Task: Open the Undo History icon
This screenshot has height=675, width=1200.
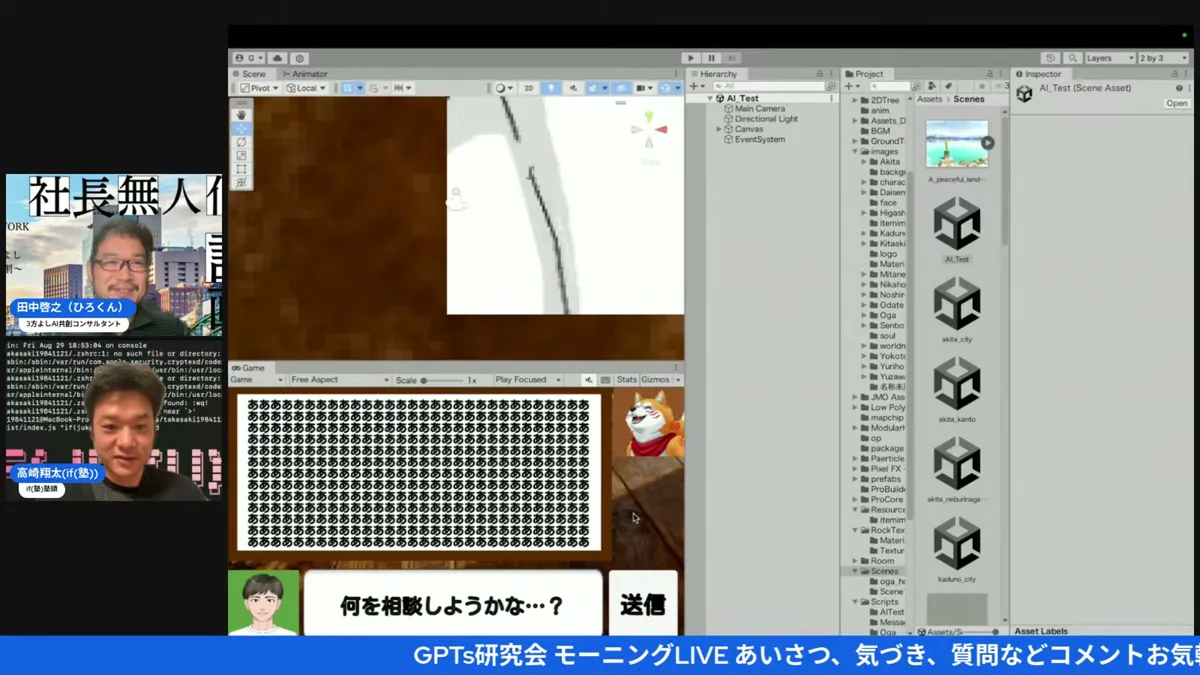Action: (x=1050, y=59)
